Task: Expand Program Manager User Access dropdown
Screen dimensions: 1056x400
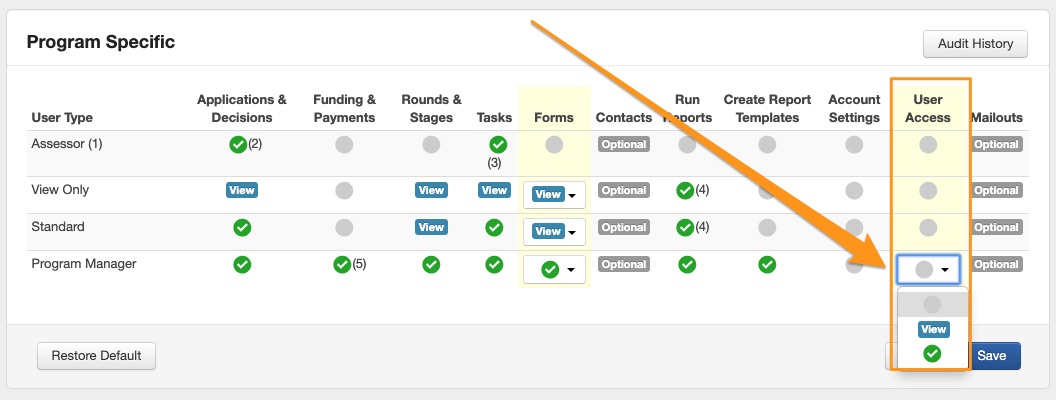Action: pyautogui.click(x=929, y=269)
